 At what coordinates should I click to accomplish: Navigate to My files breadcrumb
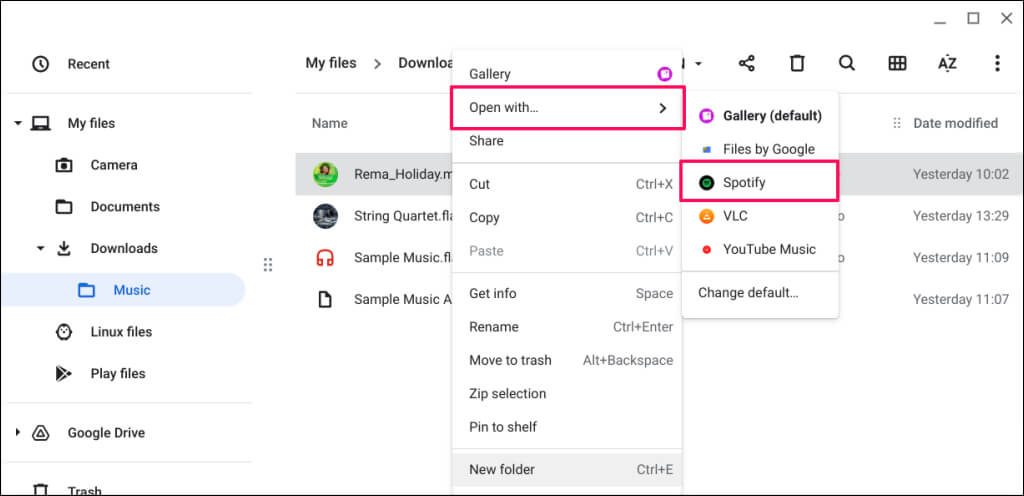click(x=331, y=63)
